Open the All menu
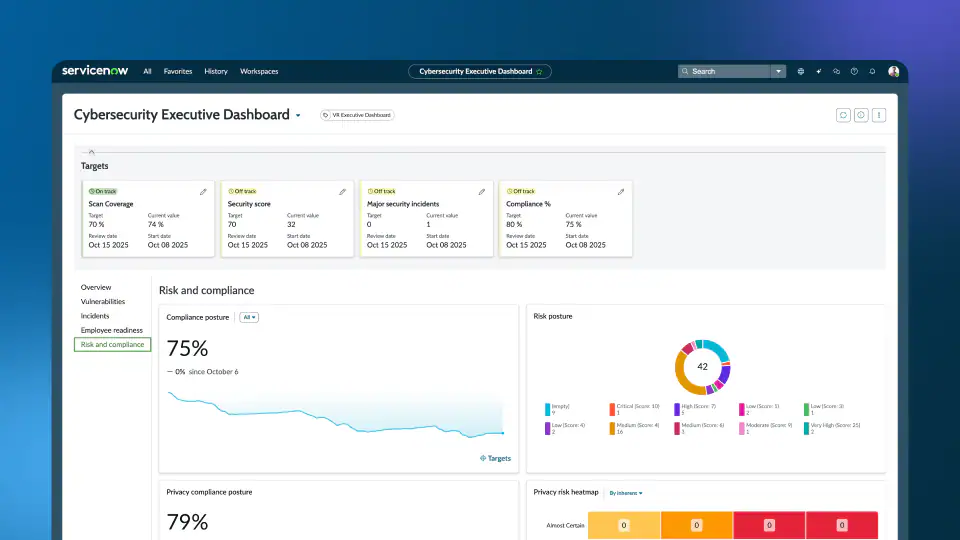The width and height of the screenshot is (960, 540). point(147,72)
